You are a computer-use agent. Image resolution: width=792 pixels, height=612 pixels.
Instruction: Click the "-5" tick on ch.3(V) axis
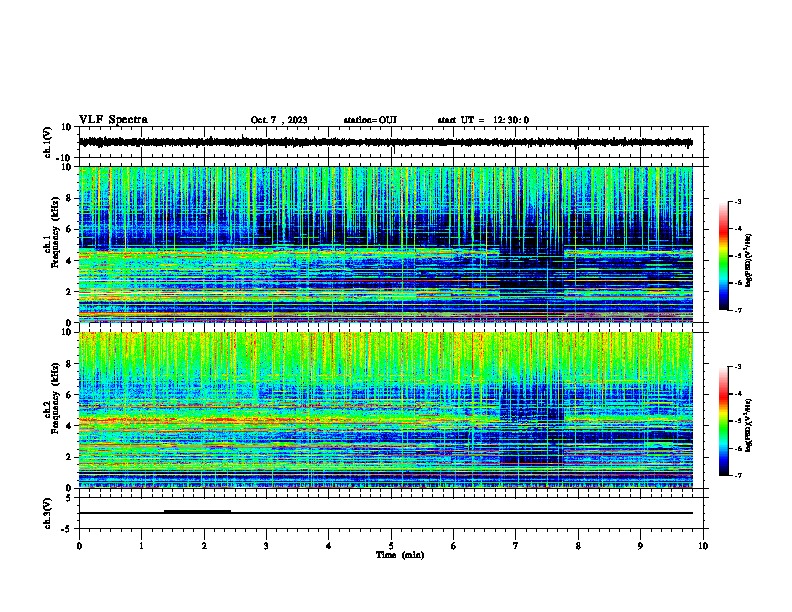pos(67,529)
